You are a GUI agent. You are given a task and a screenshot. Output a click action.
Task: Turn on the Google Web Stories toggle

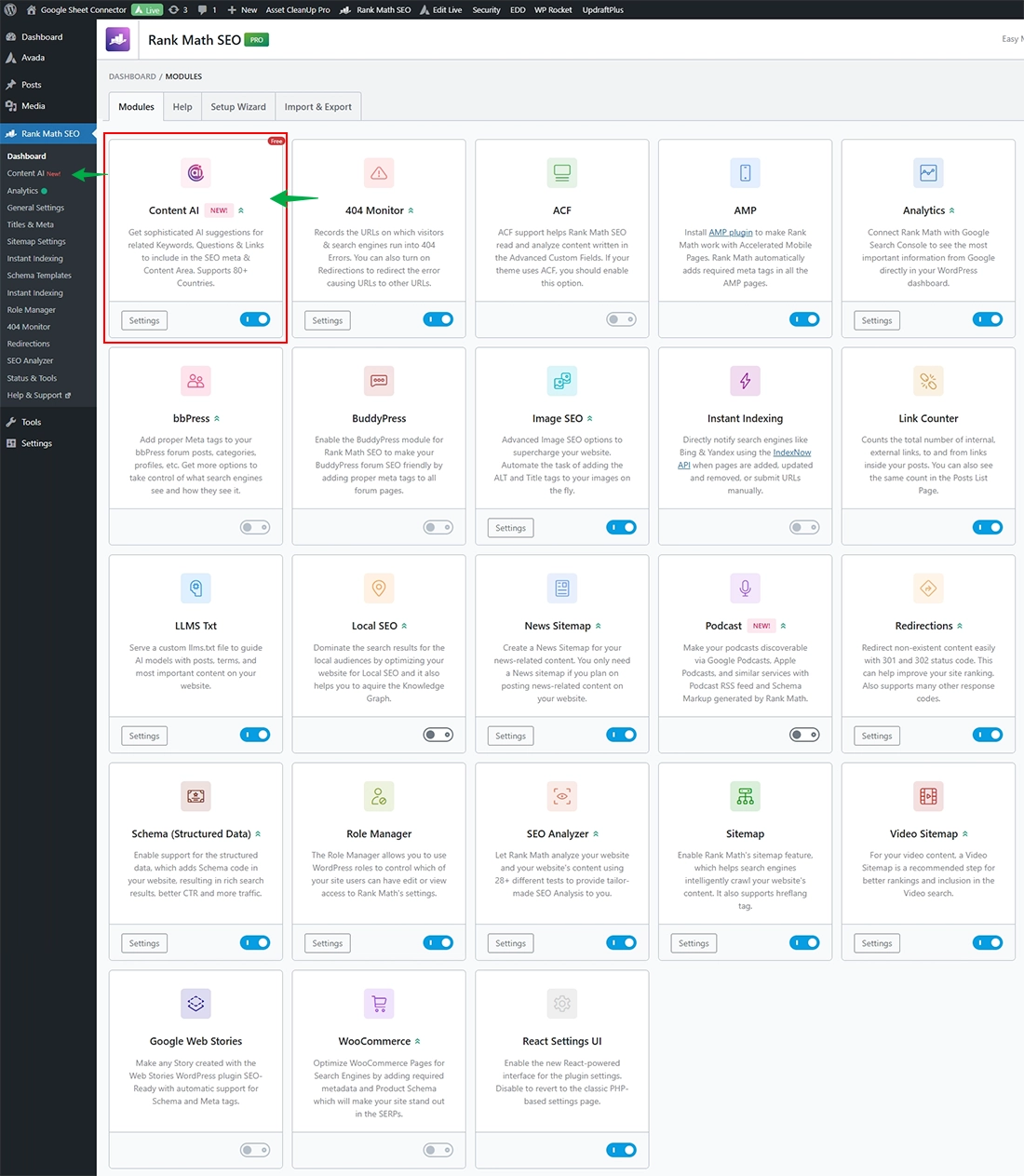[x=255, y=1150]
